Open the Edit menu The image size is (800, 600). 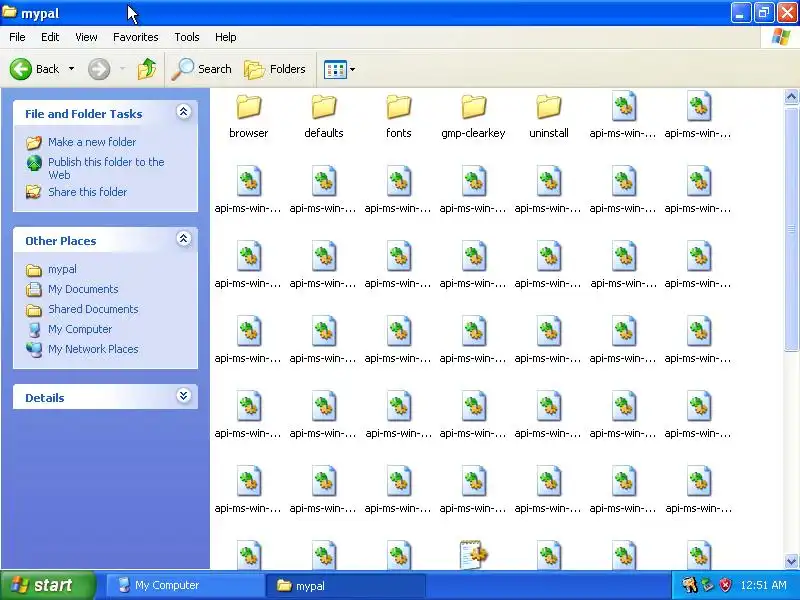tap(50, 37)
